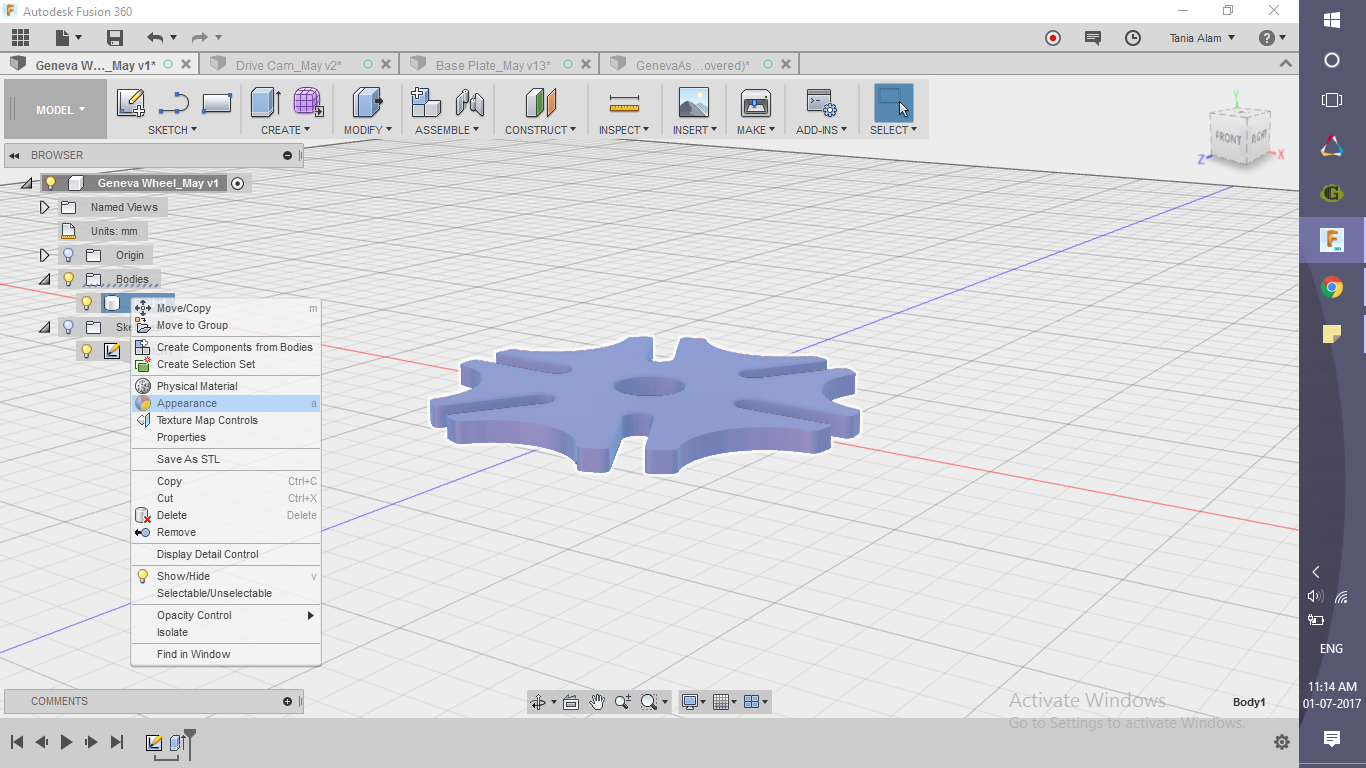The image size is (1366, 768).
Task: Click the Undo arrow
Action: 154,38
